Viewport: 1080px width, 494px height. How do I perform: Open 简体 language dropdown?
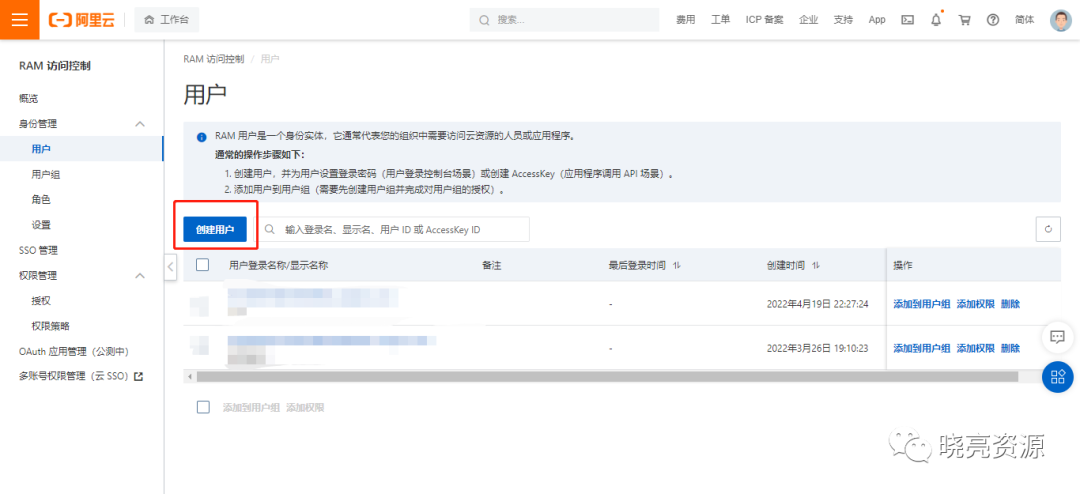(1024, 20)
